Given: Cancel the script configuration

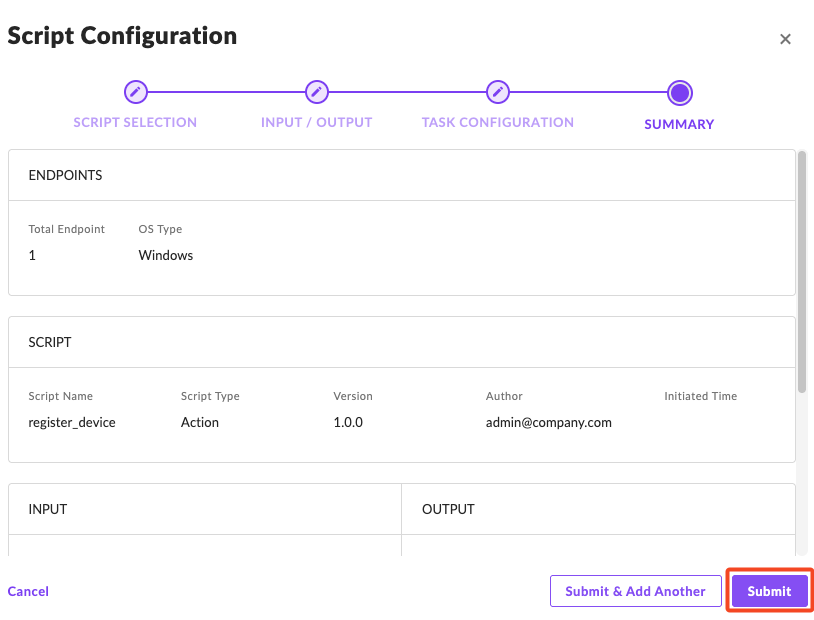Looking at the screenshot, I should click(28, 591).
